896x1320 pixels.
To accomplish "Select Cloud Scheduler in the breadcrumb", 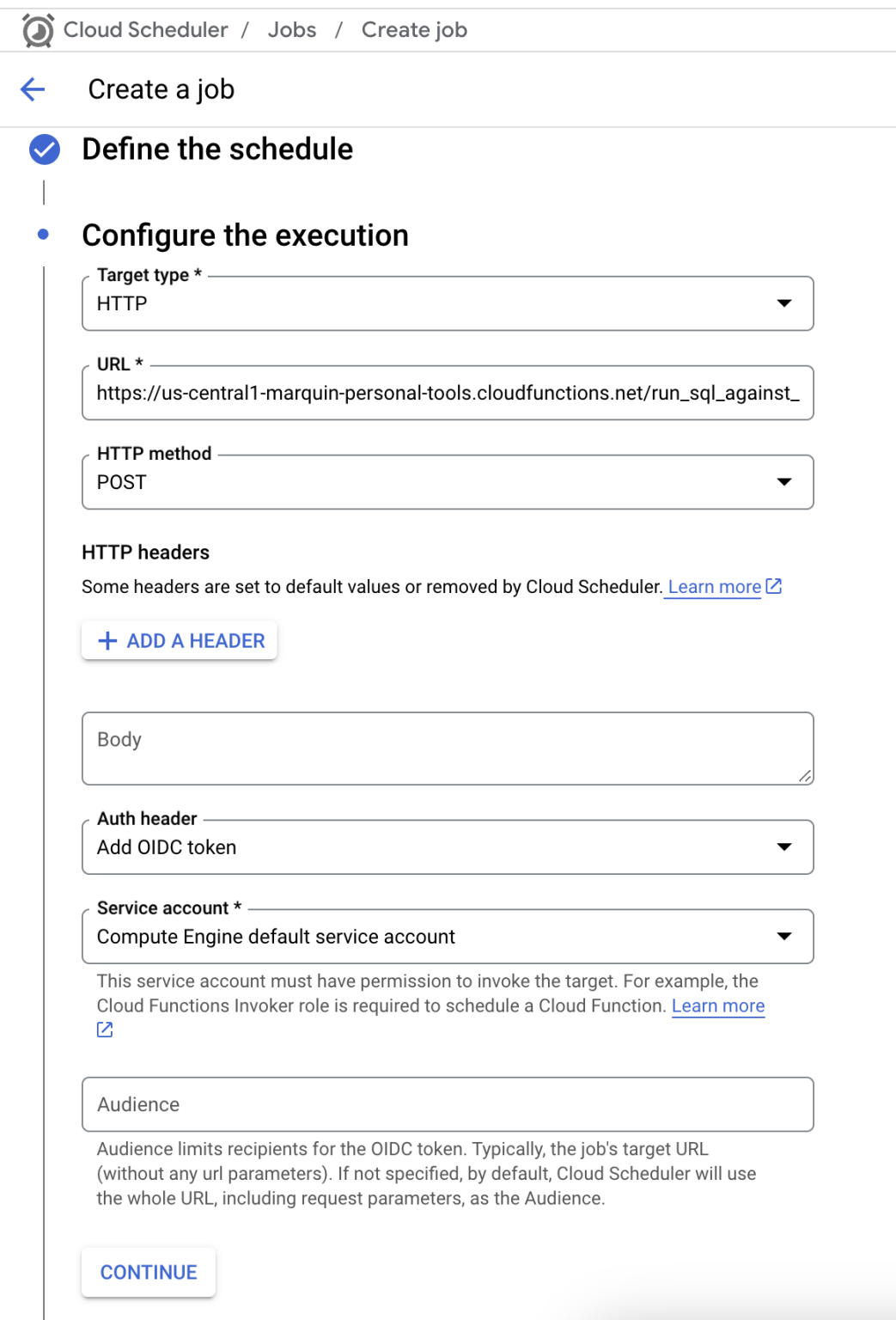I will pyautogui.click(x=144, y=29).
